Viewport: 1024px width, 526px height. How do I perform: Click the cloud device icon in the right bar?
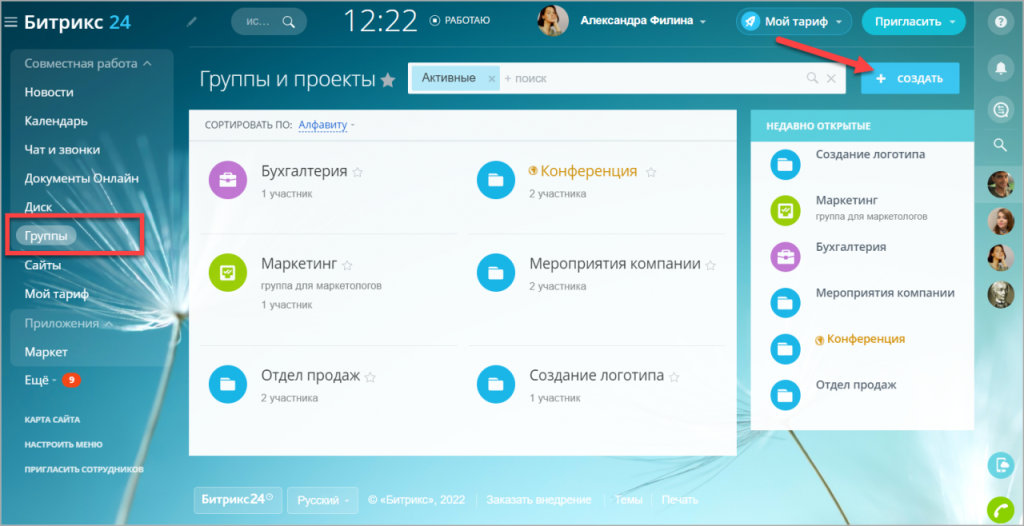1000,465
